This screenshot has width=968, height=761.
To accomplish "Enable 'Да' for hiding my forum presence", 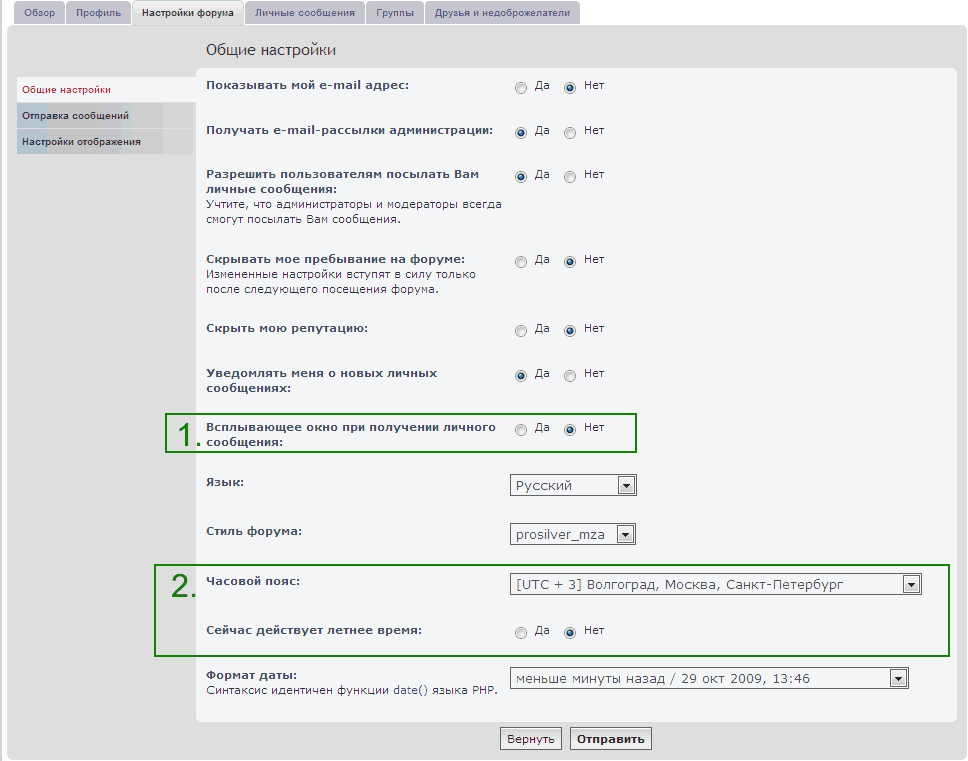I will (520, 262).
